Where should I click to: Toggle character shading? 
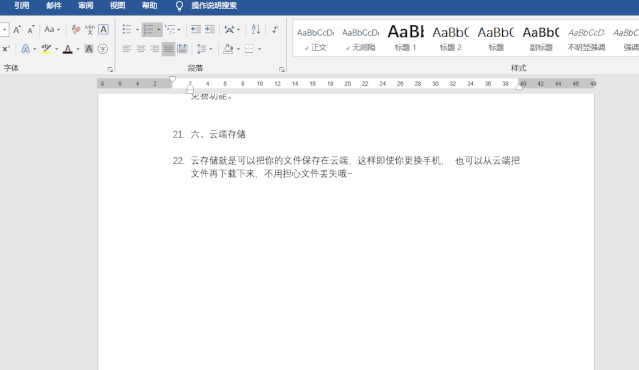point(89,49)
